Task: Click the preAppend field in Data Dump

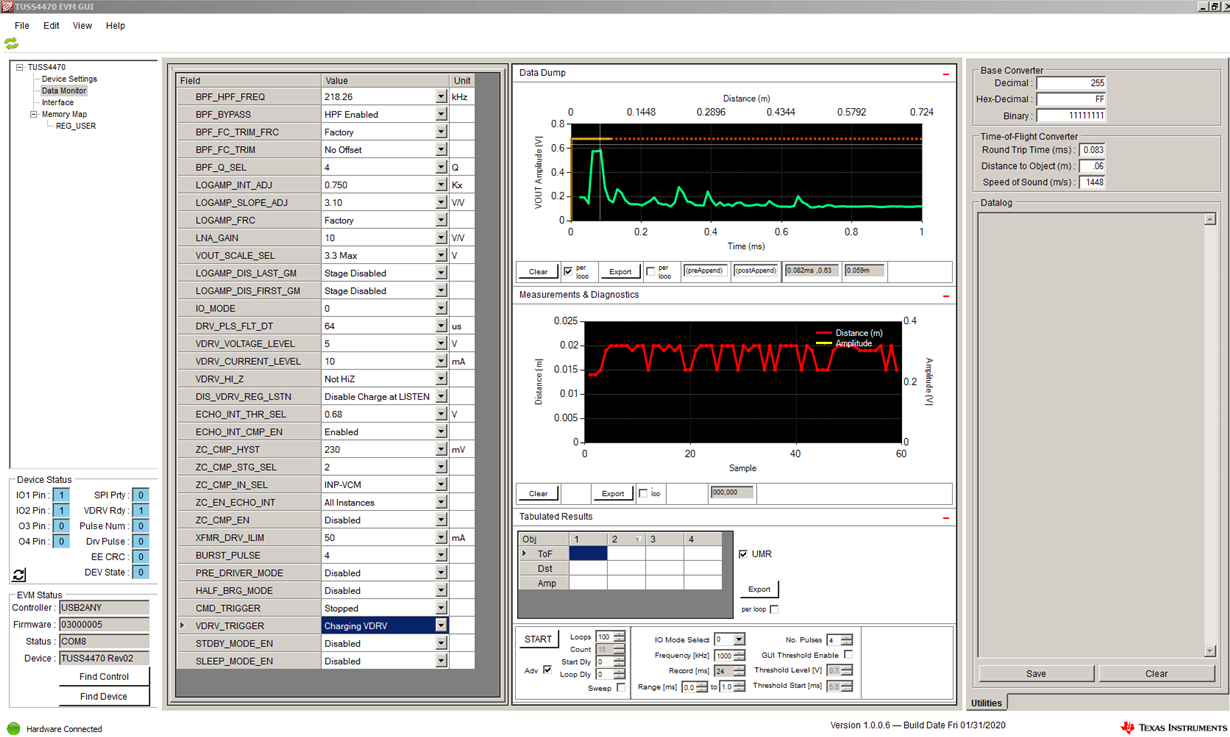Action: pyautogui.click(x=706, y=271)
